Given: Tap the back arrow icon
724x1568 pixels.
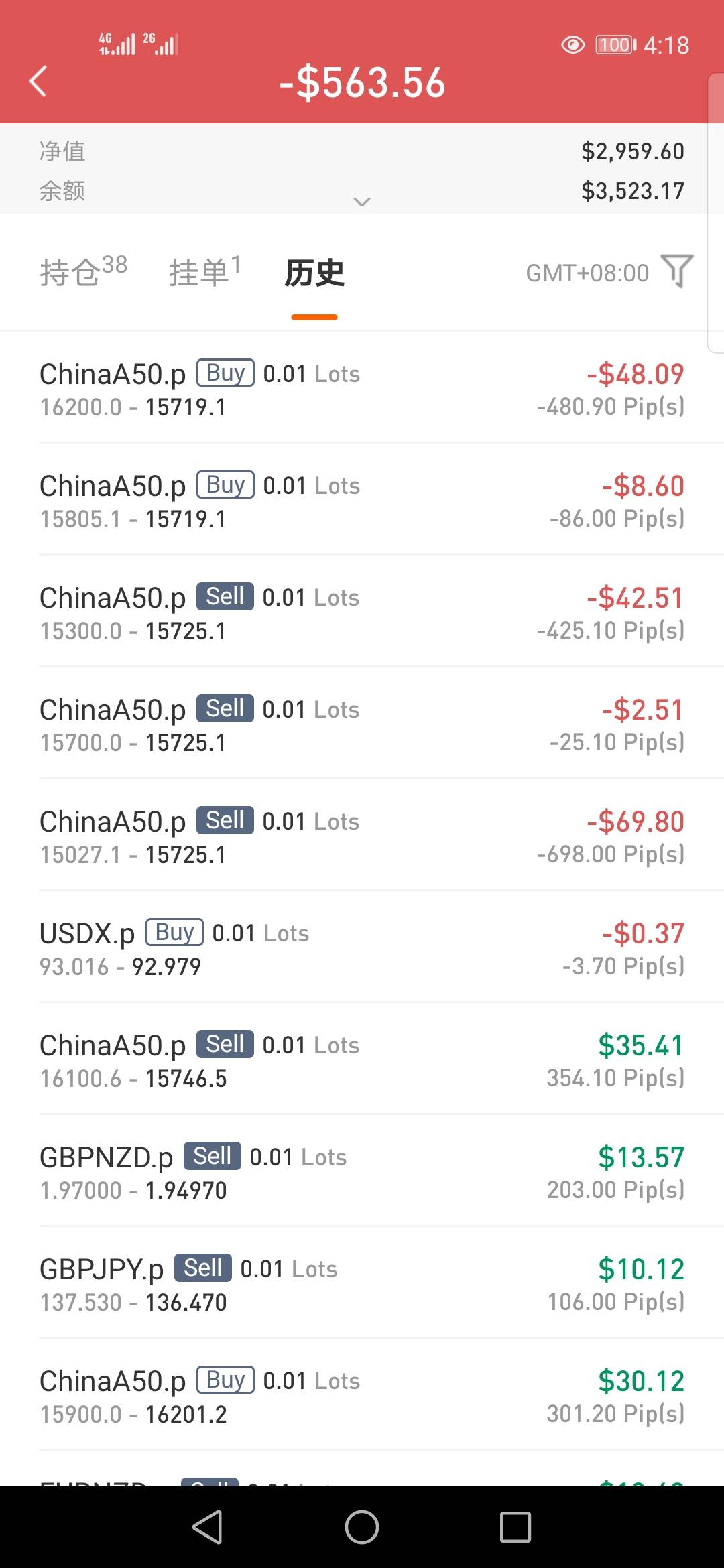Looking at the screenshot, I should coord(39,82).
